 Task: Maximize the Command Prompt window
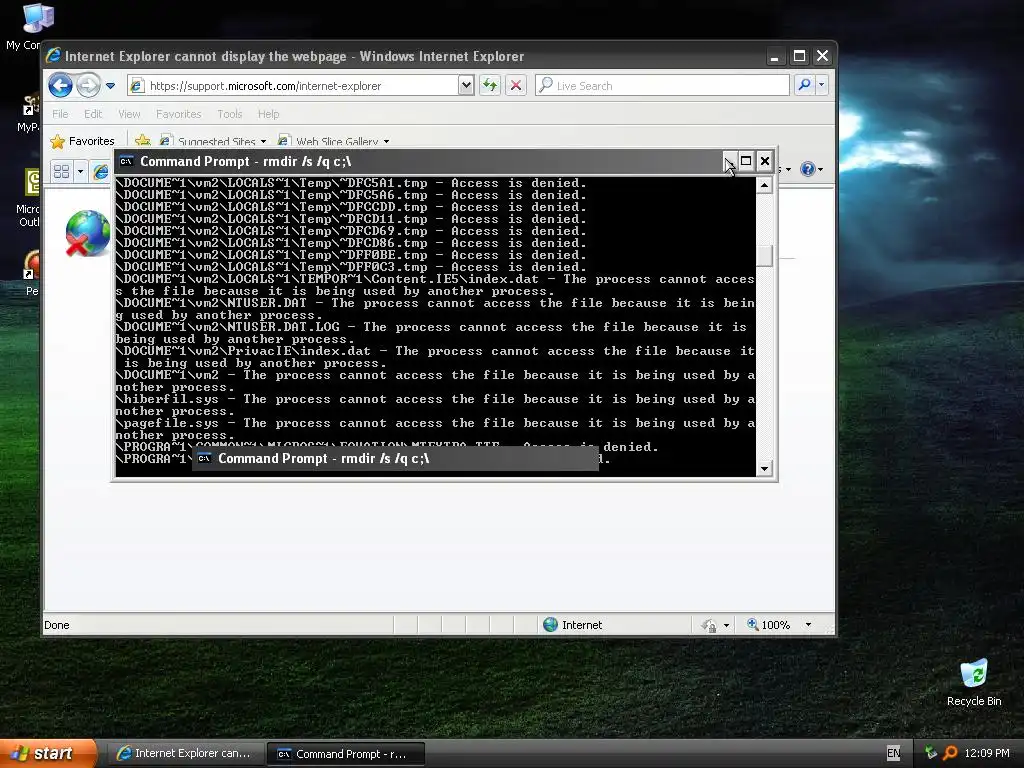[746, 161]
